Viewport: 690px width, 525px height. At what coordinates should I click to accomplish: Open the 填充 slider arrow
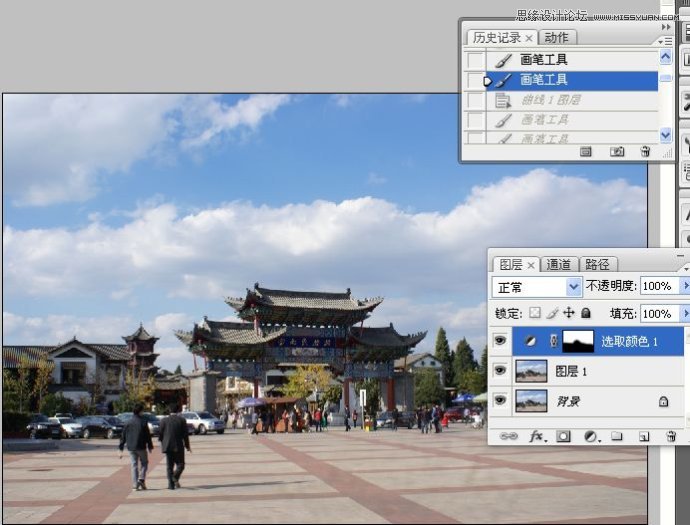(x=684, y=314)
